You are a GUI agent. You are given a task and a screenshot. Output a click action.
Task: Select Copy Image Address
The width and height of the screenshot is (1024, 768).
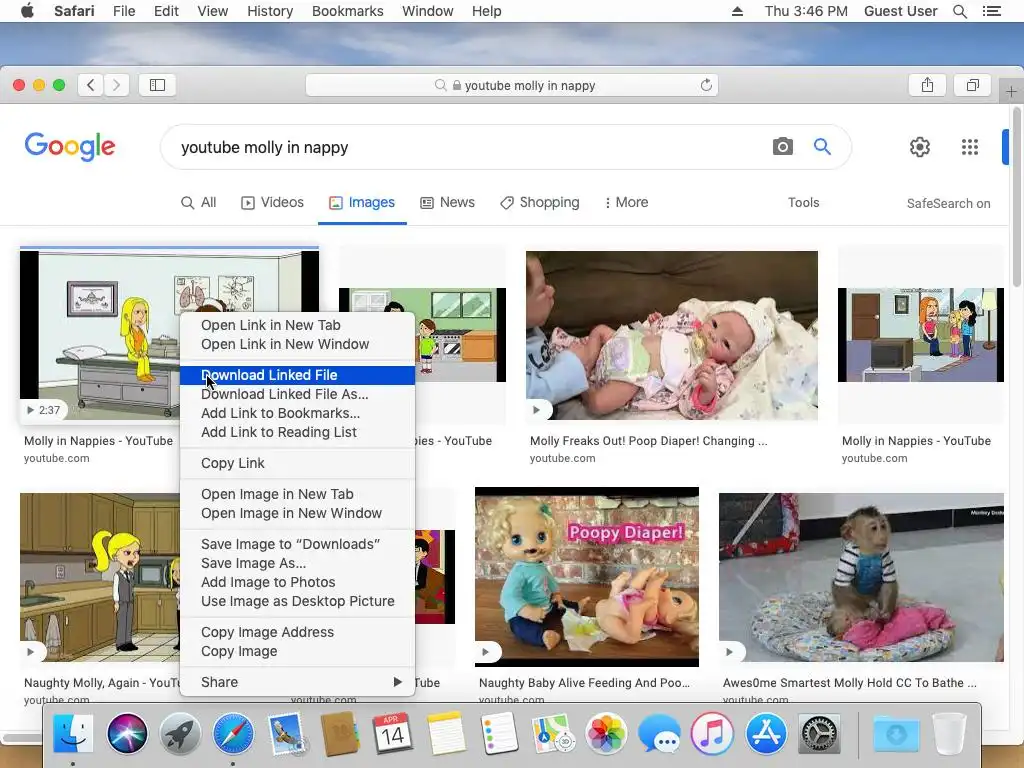(x=297, y=632)
